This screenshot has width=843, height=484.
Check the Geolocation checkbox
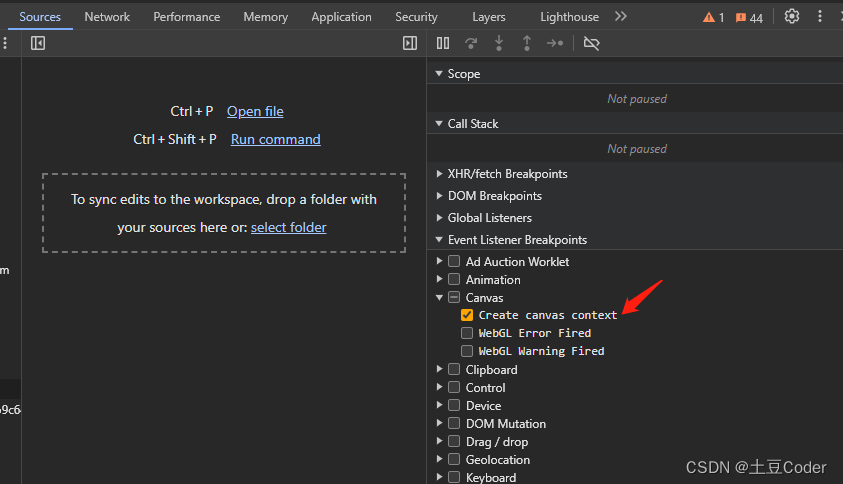pyautogui.click(x=454, y=459)
